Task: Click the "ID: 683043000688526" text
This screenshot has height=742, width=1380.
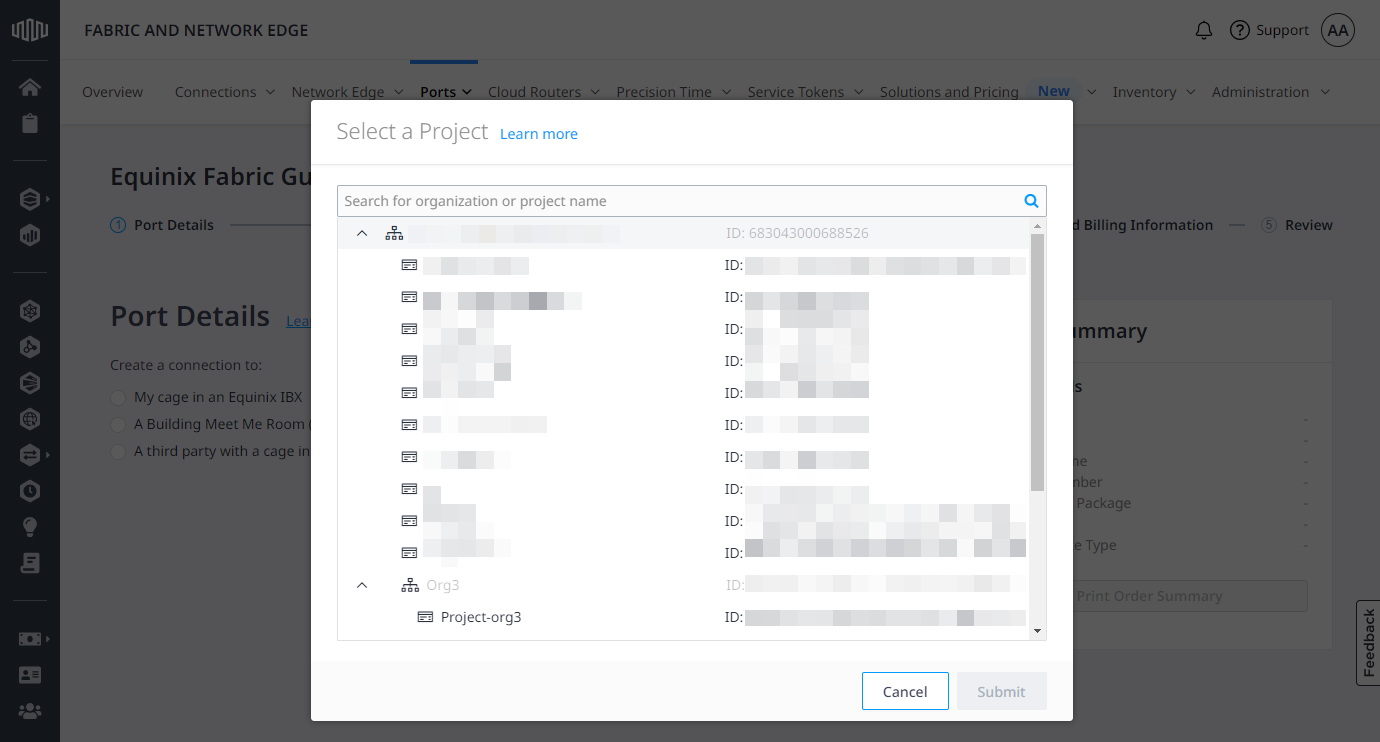Action: coord(797,233)
